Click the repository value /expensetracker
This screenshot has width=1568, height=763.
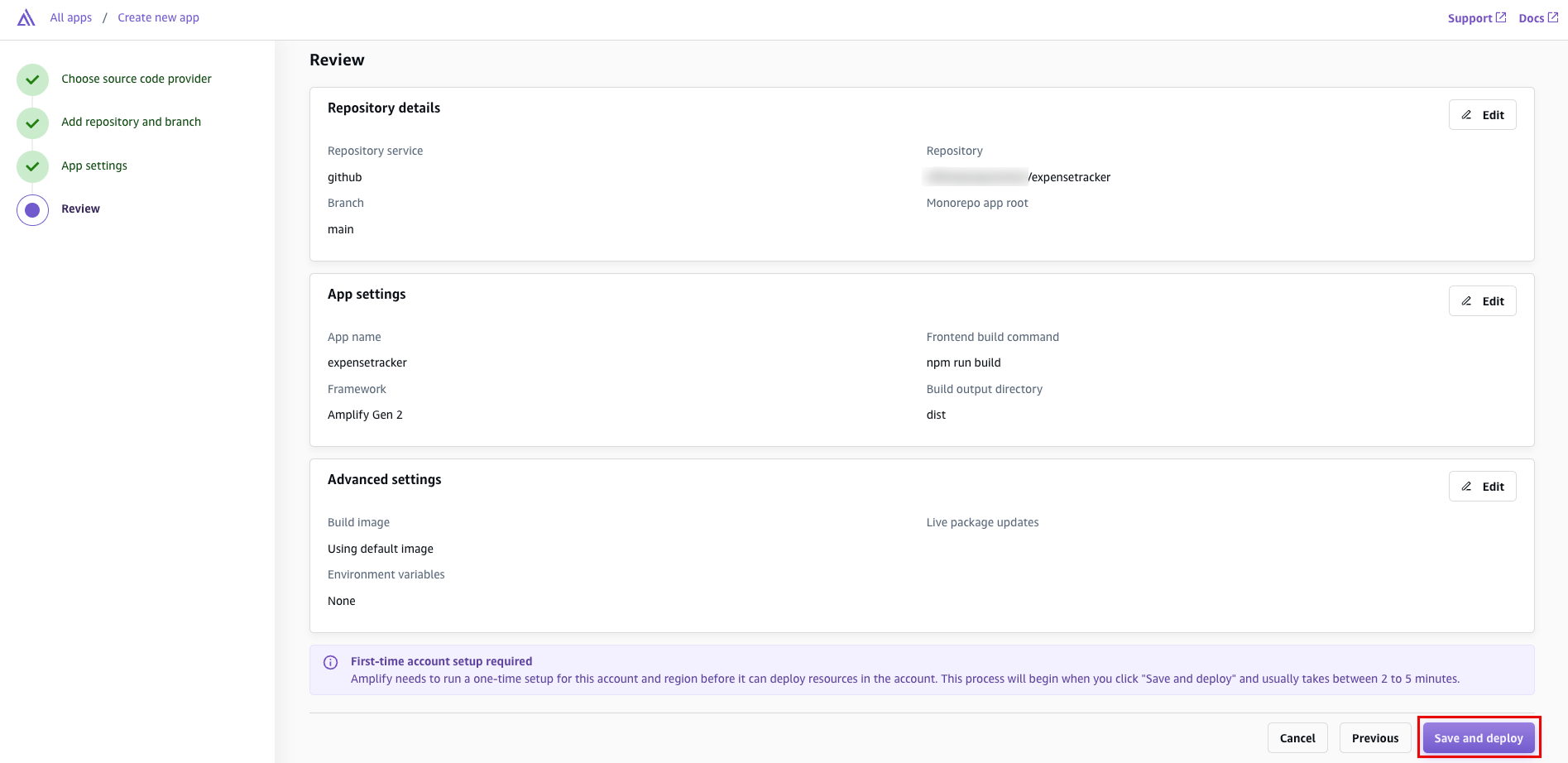[x=1069, y=177]
